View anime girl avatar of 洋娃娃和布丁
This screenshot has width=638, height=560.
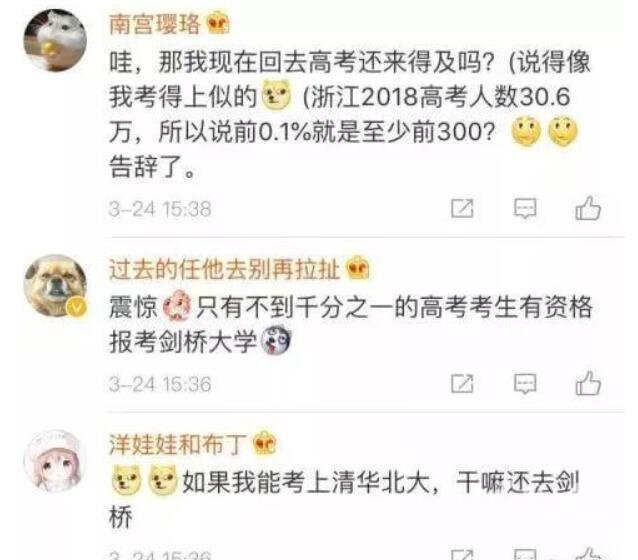(55, 461)
